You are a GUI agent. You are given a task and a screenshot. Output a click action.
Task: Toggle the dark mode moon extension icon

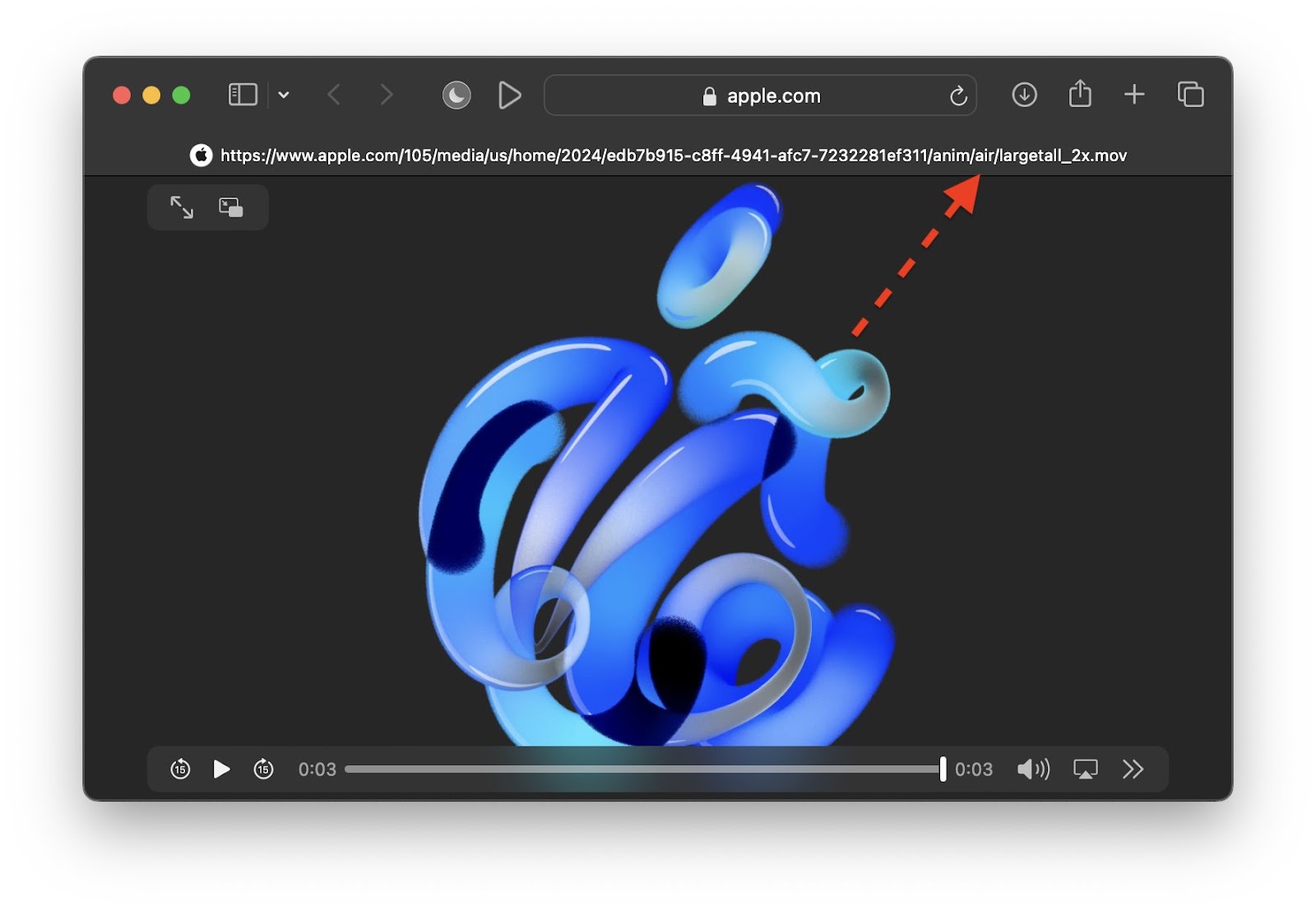click(x=456, y=95)
